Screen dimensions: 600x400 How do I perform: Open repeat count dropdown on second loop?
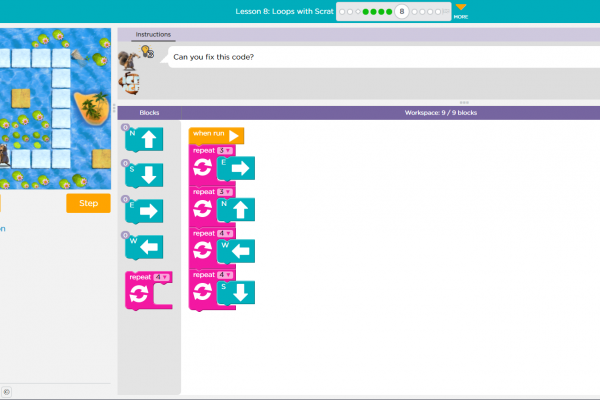tap(225, 192)
